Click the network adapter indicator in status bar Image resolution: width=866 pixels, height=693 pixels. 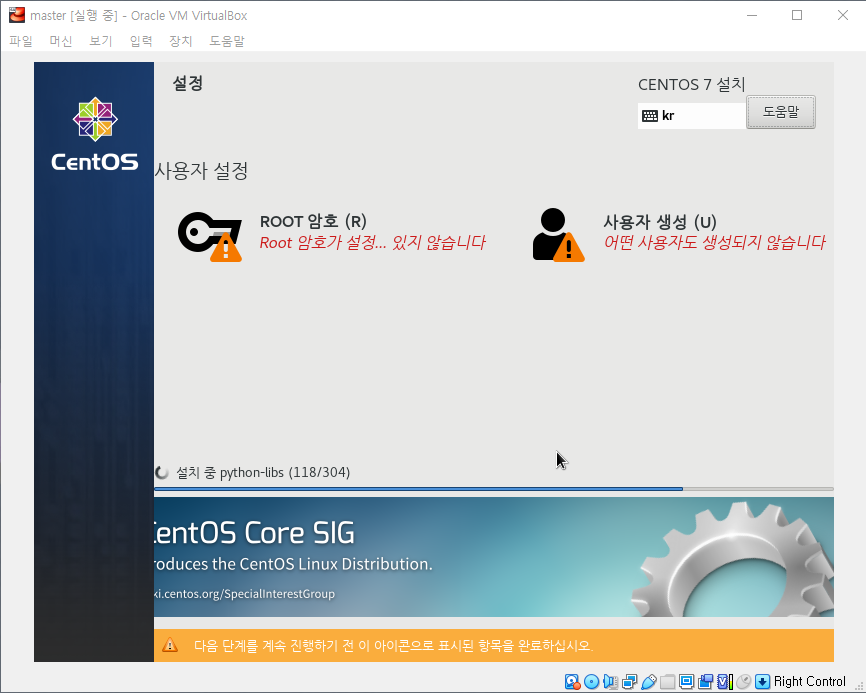630,681
